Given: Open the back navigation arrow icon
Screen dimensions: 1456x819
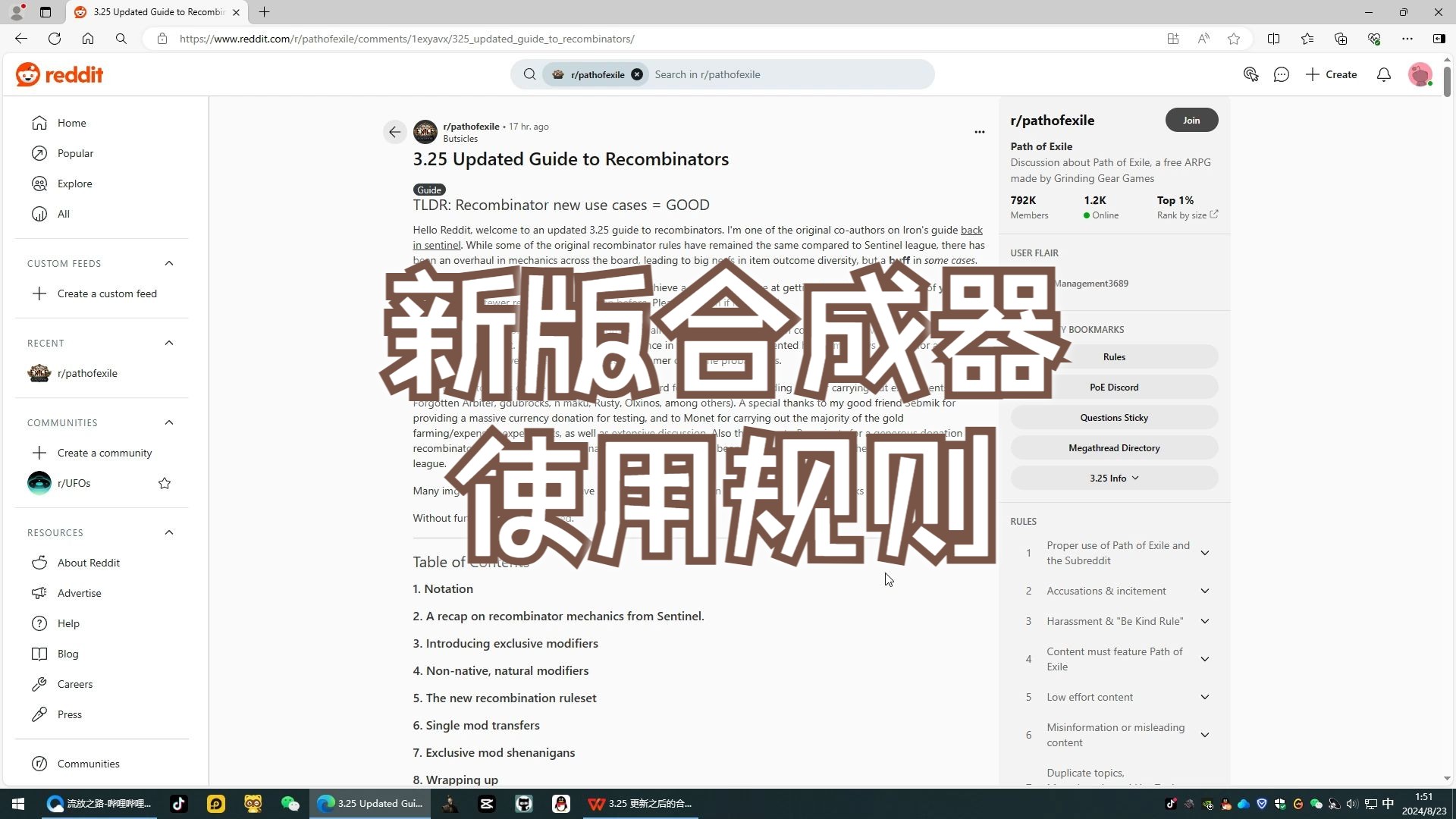Looking at the screenshot, I should pyautogui.click(x=395, y=132).
